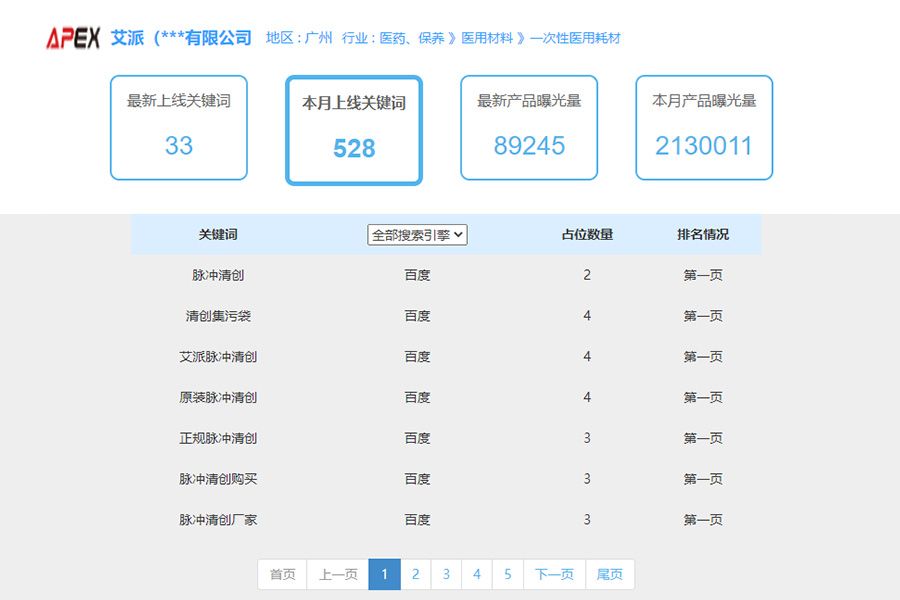Select the 最新上线关键词 stat card
This screenshot has width=900, height=600.
tap(178, 128)
